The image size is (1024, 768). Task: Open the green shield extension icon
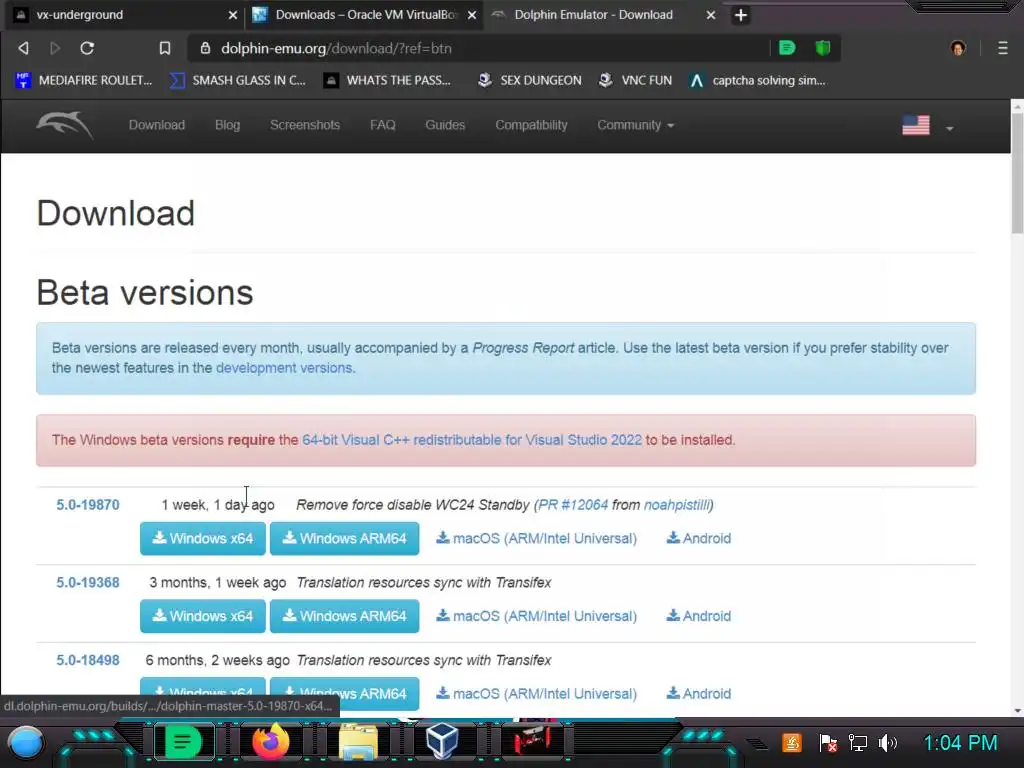click(x=823, y=48)
